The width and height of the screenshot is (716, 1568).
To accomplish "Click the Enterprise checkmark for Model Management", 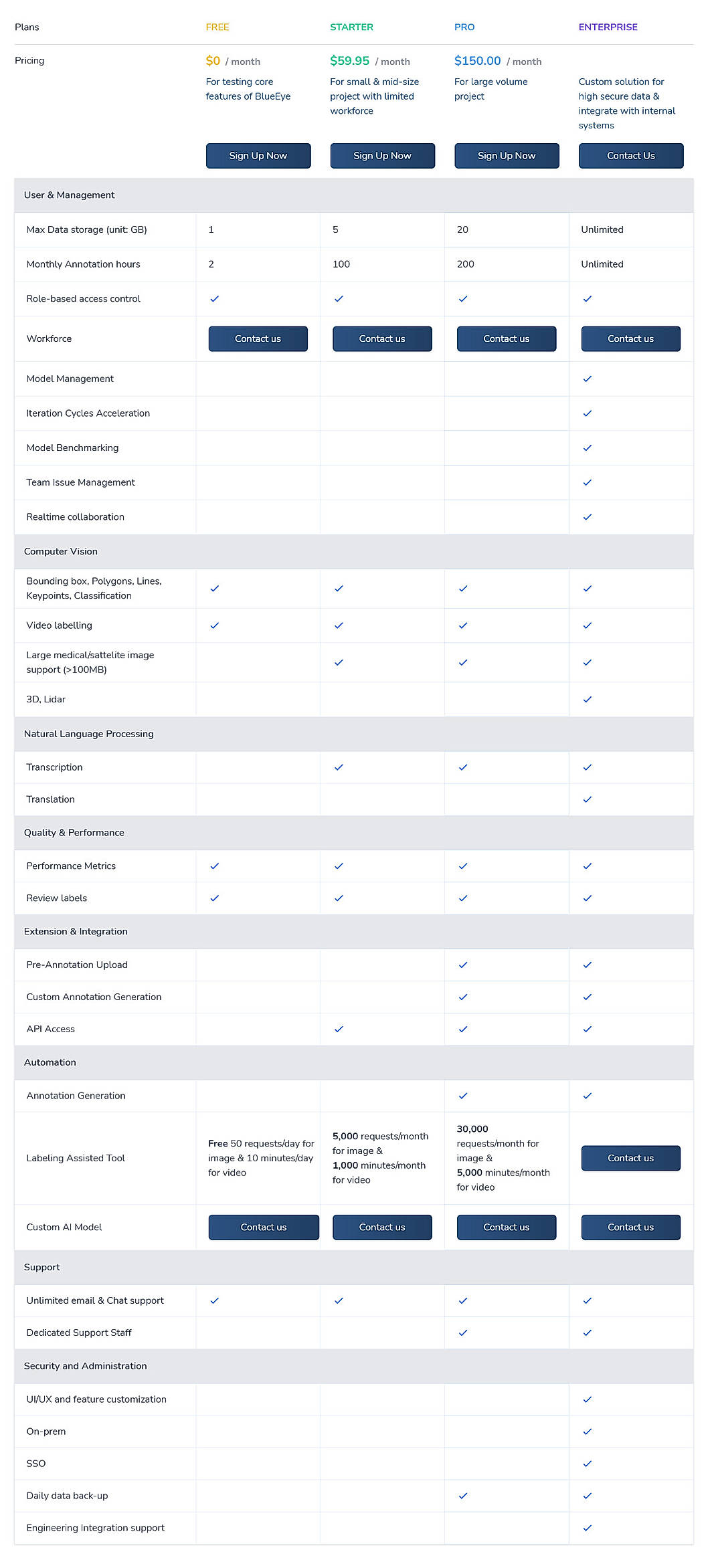I will click(587, 379).
